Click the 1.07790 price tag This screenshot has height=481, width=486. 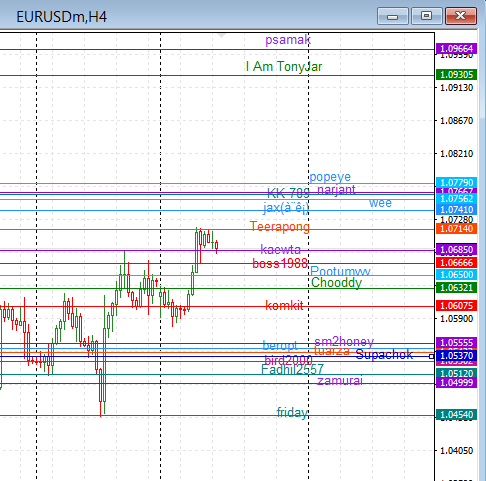point(456,183)
